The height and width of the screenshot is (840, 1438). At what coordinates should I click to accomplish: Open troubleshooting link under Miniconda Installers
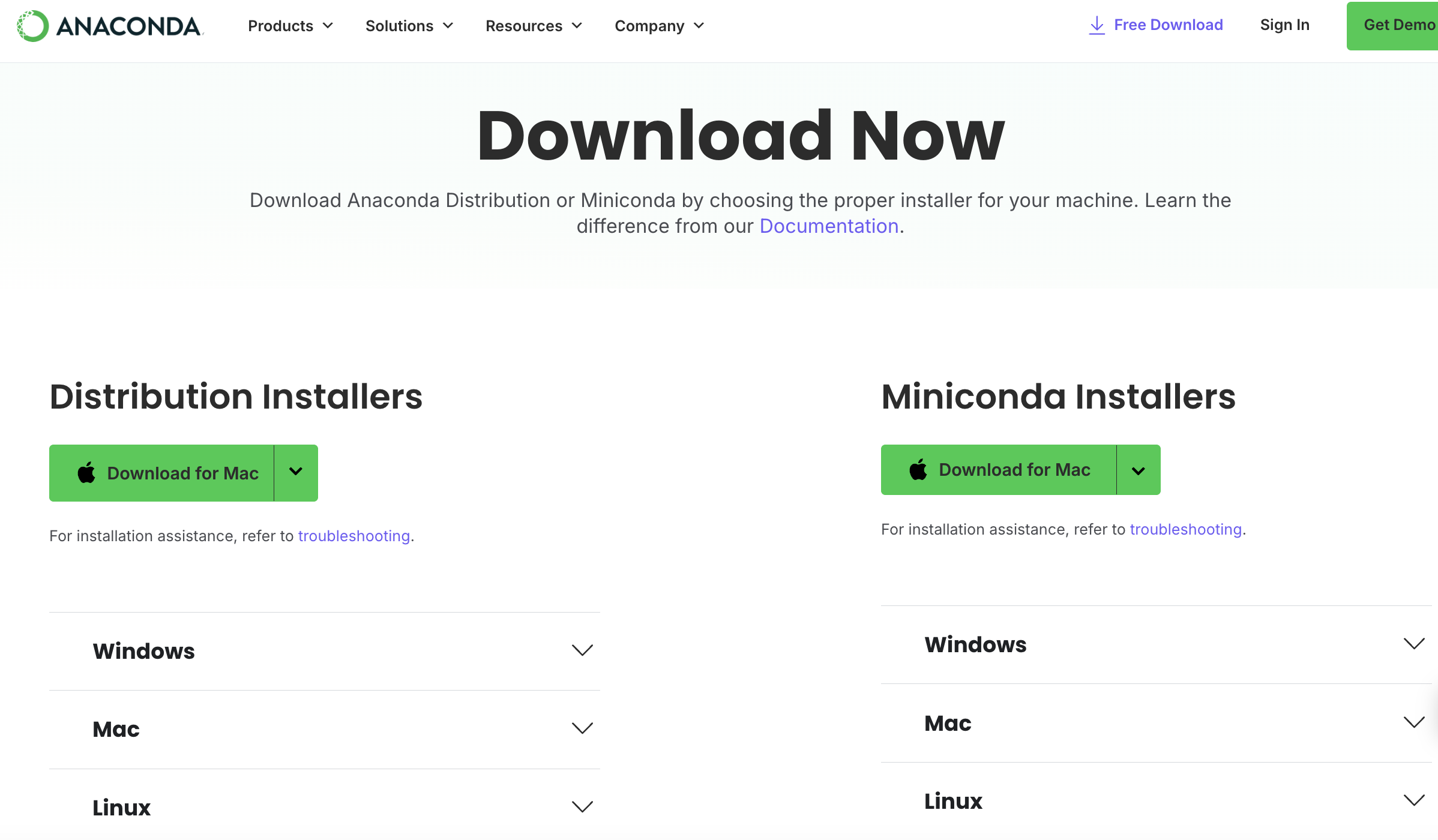[1186, 529]
